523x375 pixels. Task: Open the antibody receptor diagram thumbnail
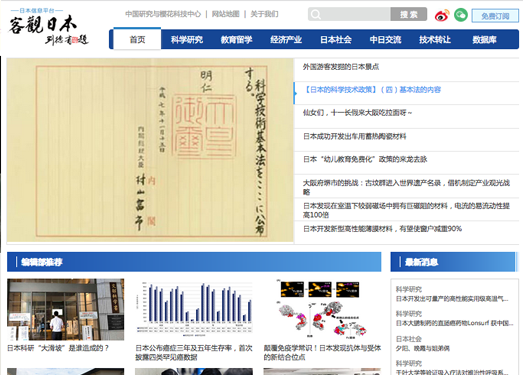(322, 309)
